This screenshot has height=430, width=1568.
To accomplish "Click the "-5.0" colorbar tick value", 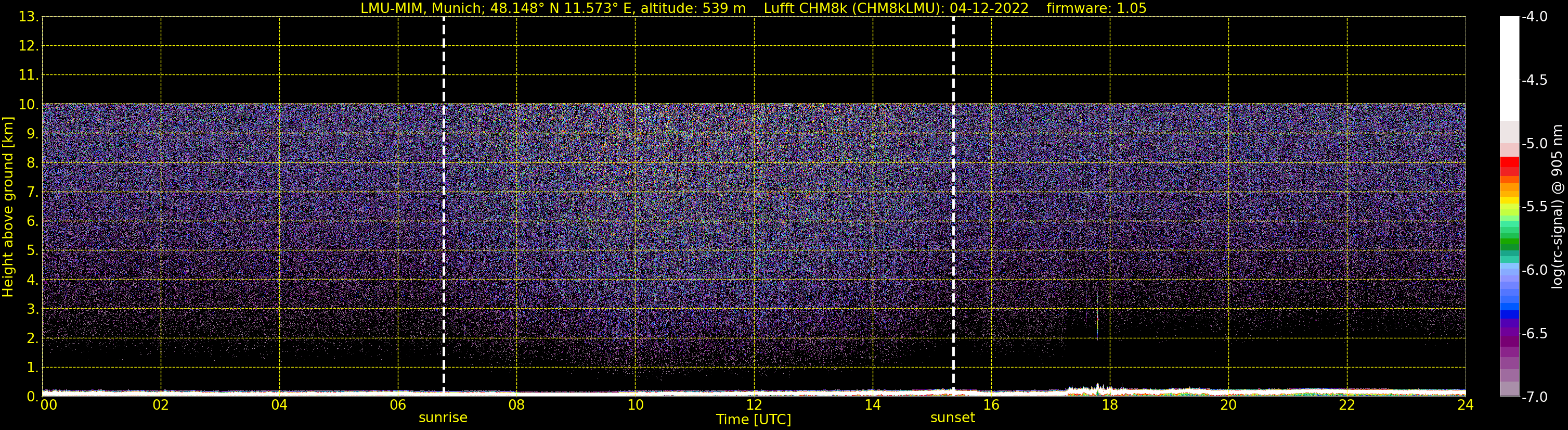I will coord(1534,143).
